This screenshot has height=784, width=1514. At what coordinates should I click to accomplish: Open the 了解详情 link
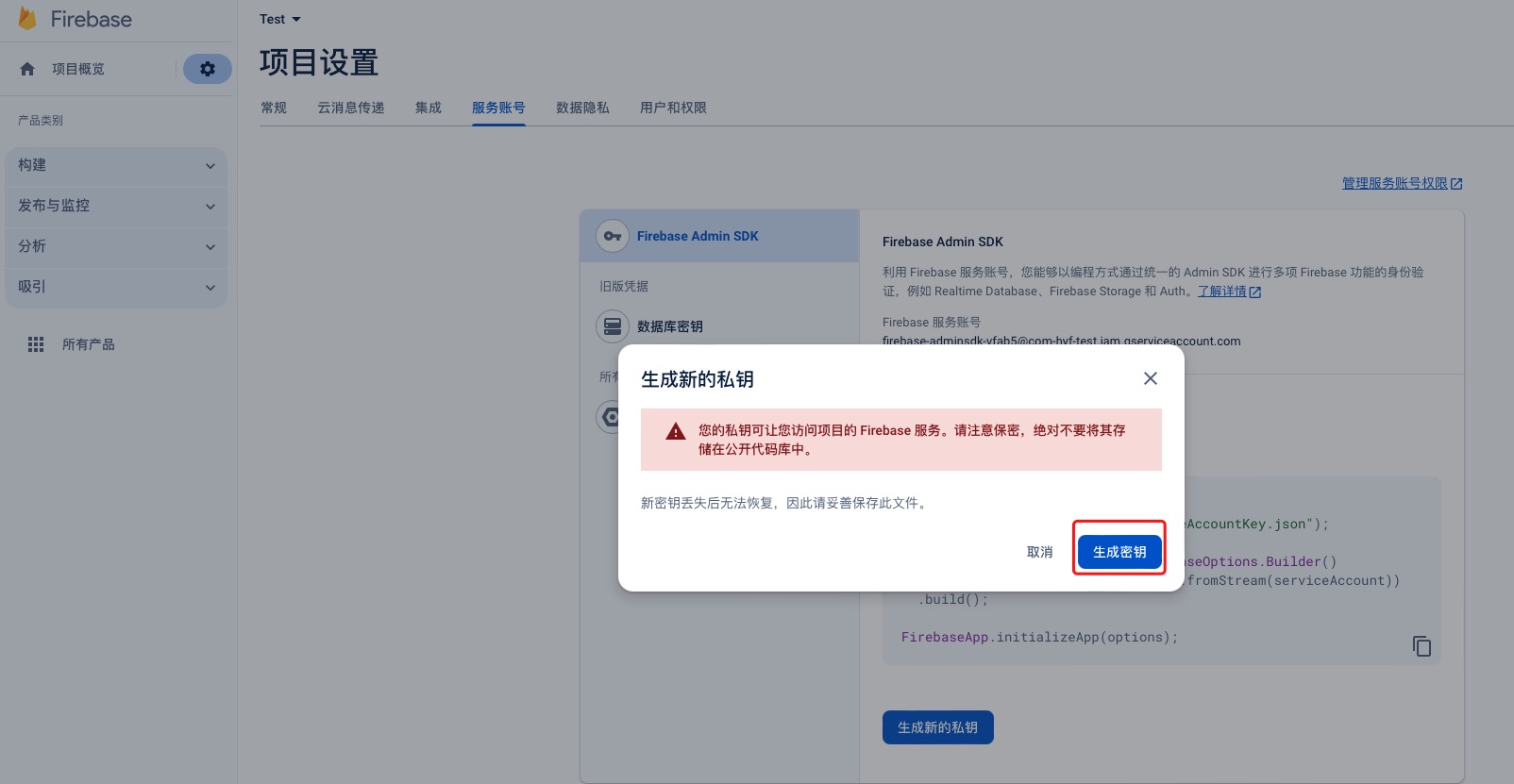coord(1222,292)
